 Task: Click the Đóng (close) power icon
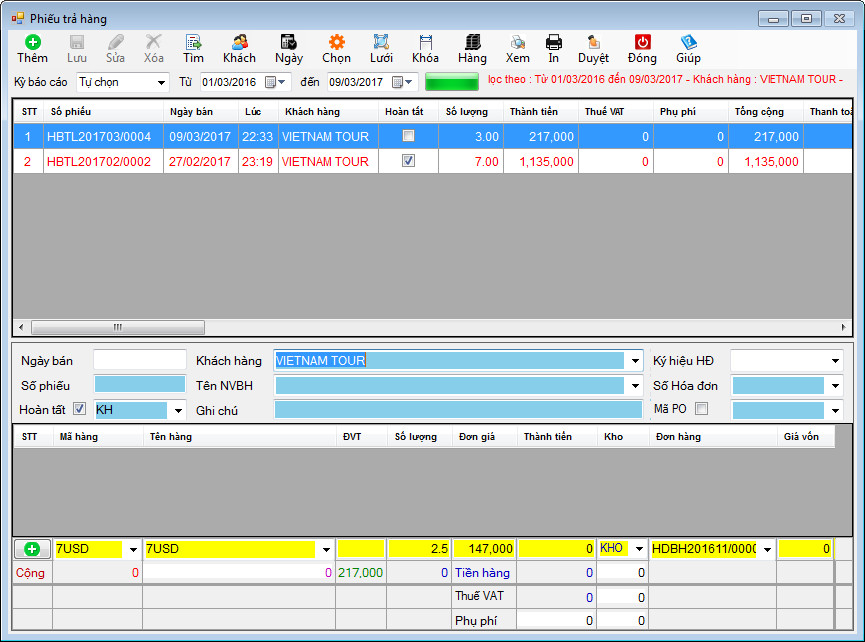[642, 42]
